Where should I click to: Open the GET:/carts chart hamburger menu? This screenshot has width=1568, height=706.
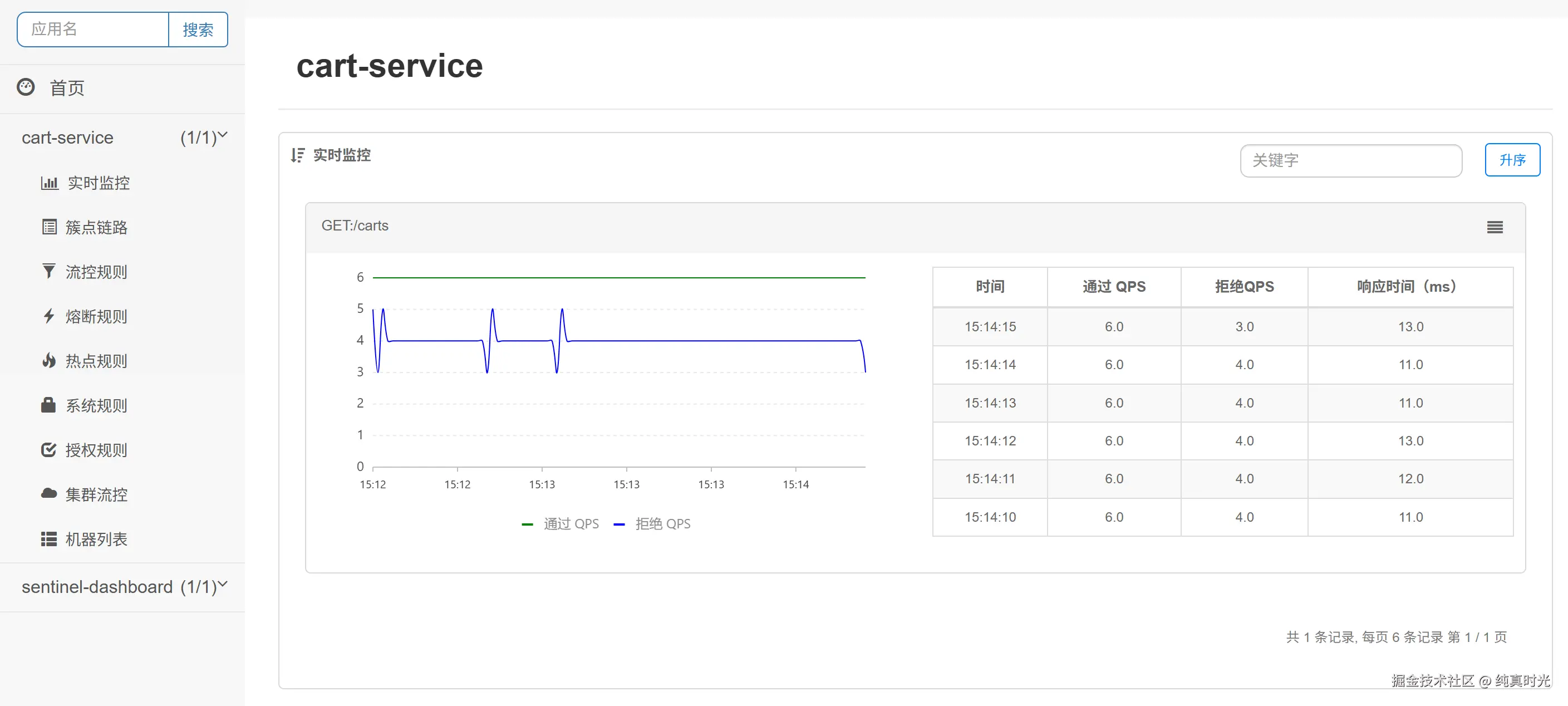coord(1495,227)
